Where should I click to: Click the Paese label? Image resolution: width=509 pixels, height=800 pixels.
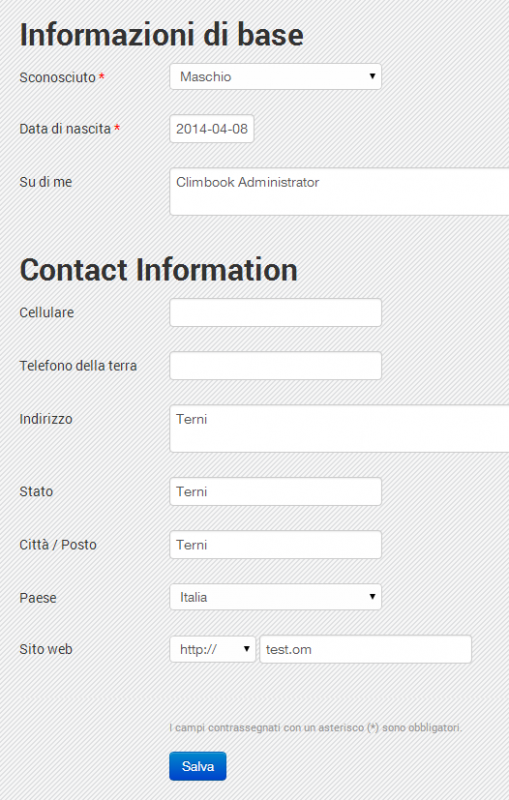[38, 597]
